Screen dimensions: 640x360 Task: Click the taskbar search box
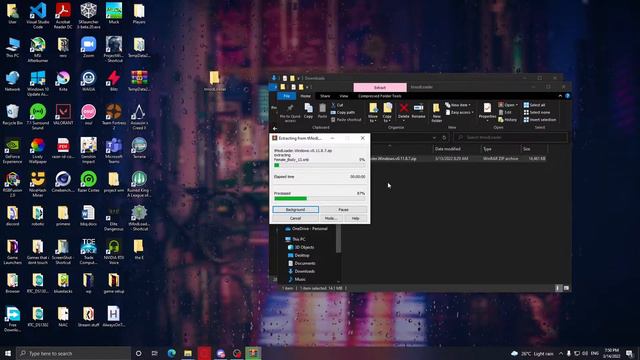coord(73,353)
